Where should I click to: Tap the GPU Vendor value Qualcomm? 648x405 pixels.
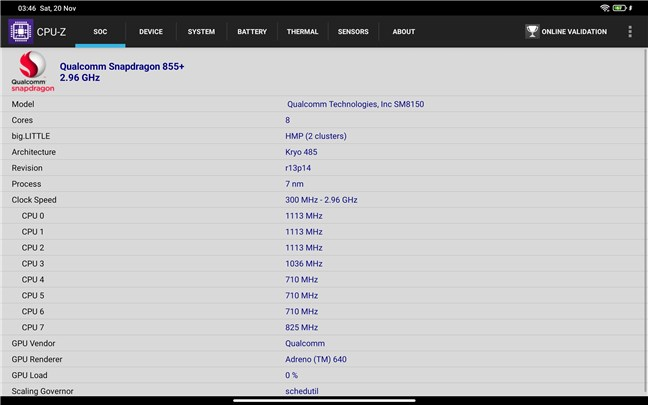305,343
